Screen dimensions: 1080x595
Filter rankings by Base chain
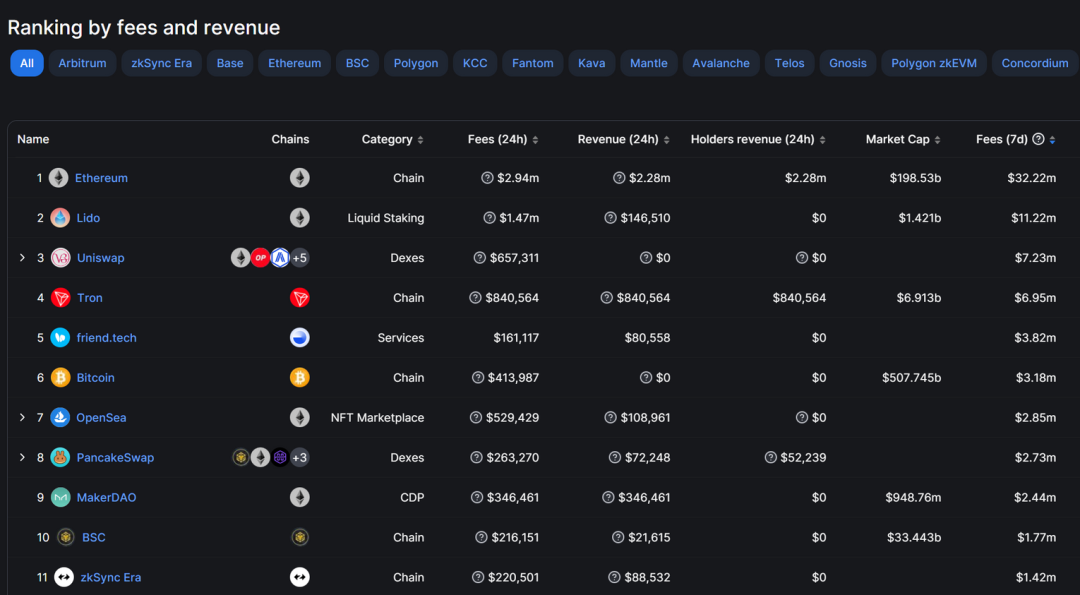click(230, 63)
